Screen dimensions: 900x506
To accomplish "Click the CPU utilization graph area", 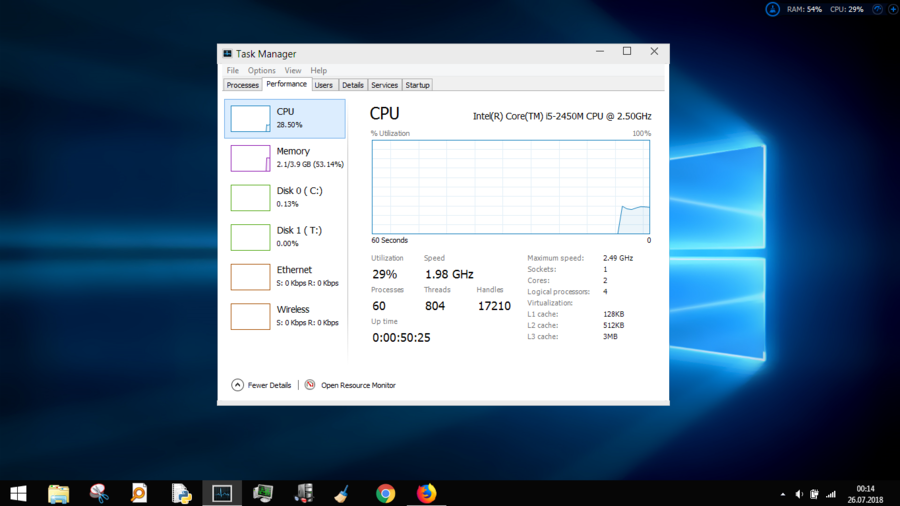I will click(511, 187).
